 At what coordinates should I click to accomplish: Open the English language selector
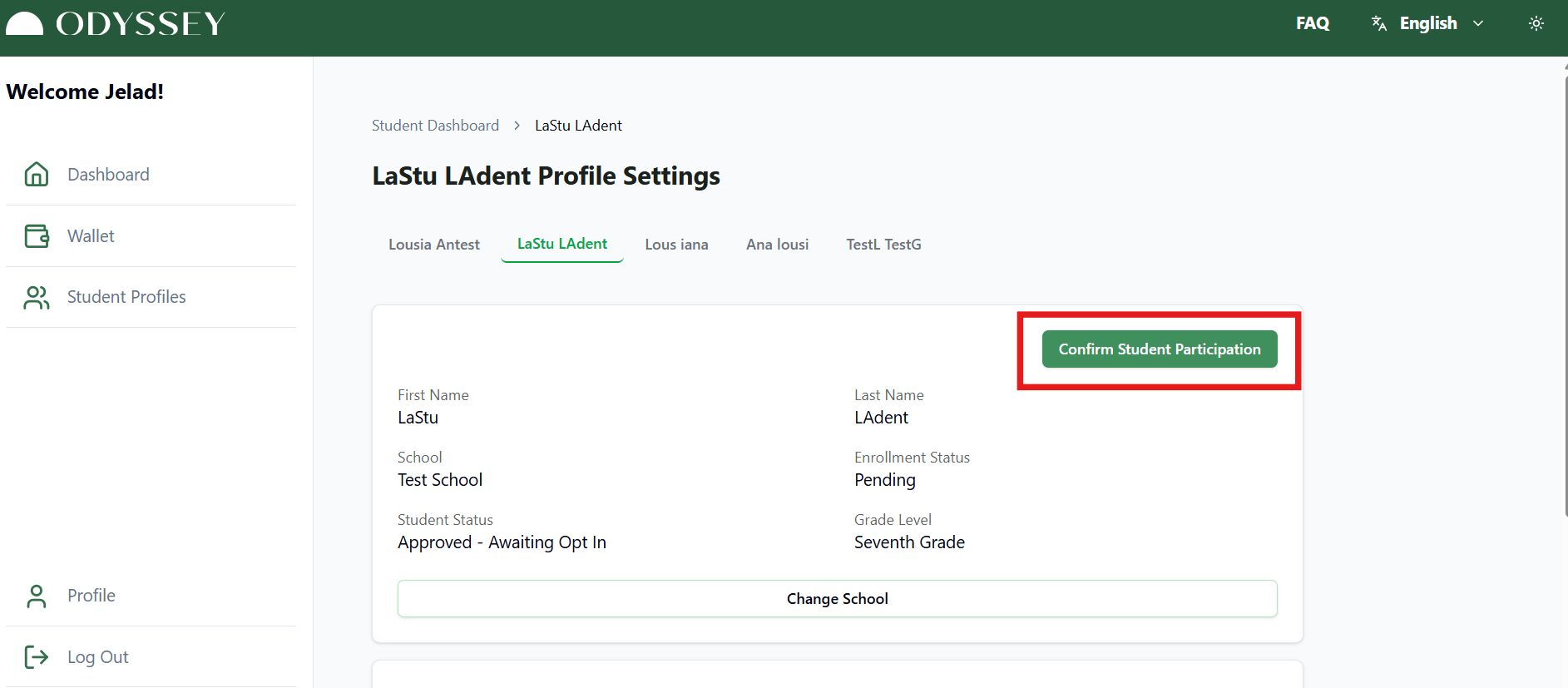click(x=1427, y=23)
